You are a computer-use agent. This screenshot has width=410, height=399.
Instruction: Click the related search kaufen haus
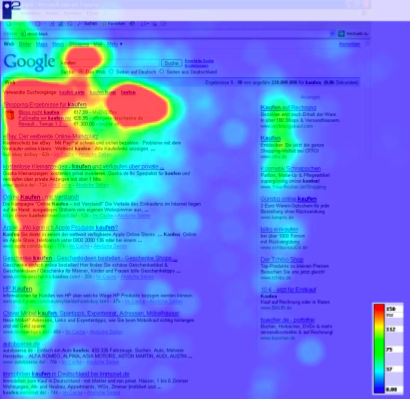click(x=103, y=92)
